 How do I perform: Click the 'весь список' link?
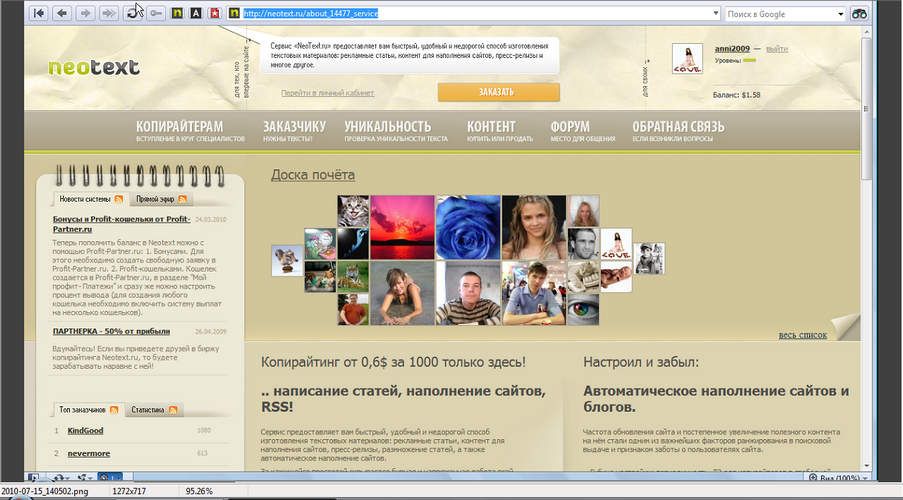coord(802,335)
